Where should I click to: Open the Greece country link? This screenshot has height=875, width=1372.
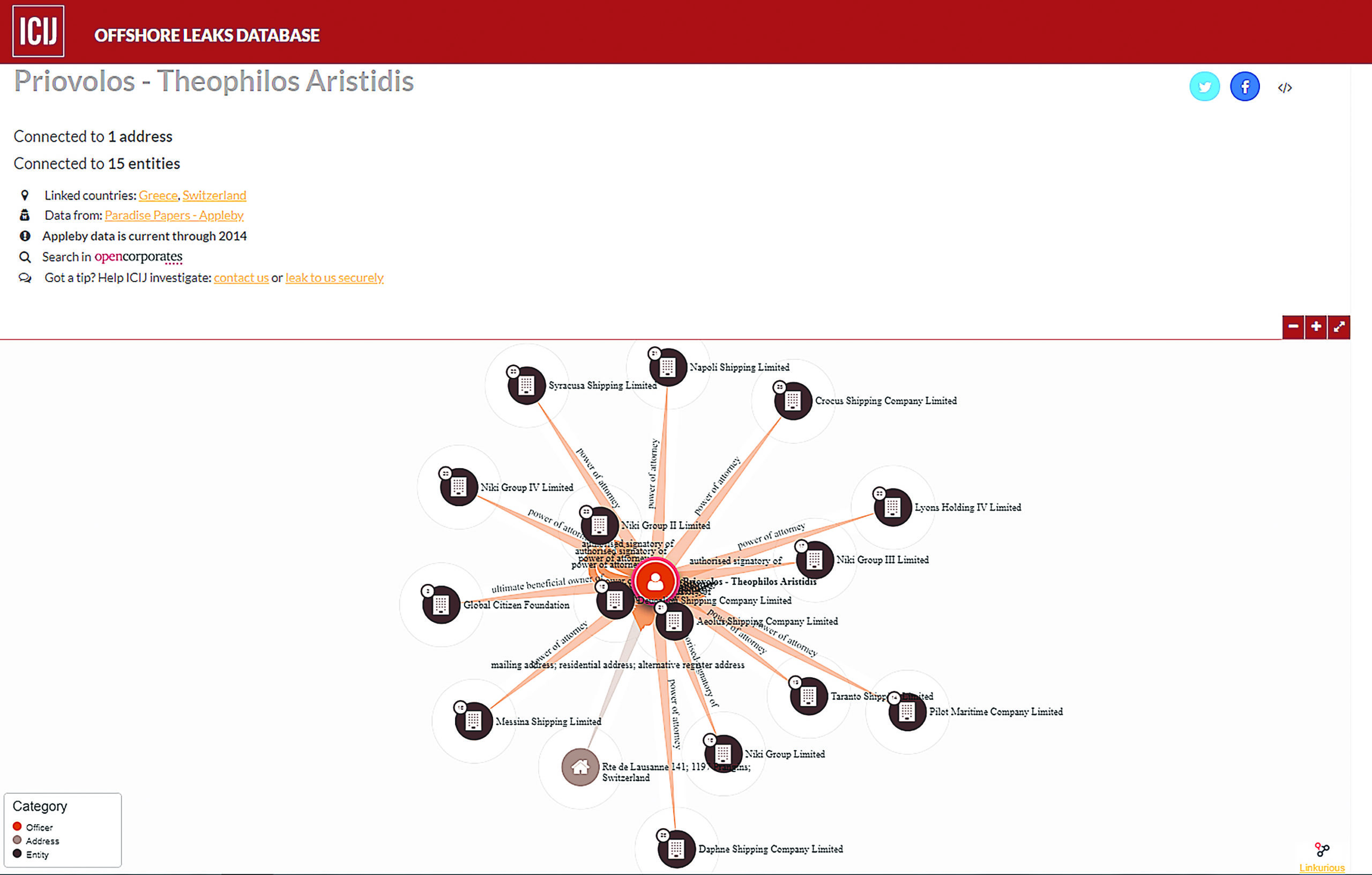(x=158, y=195)
